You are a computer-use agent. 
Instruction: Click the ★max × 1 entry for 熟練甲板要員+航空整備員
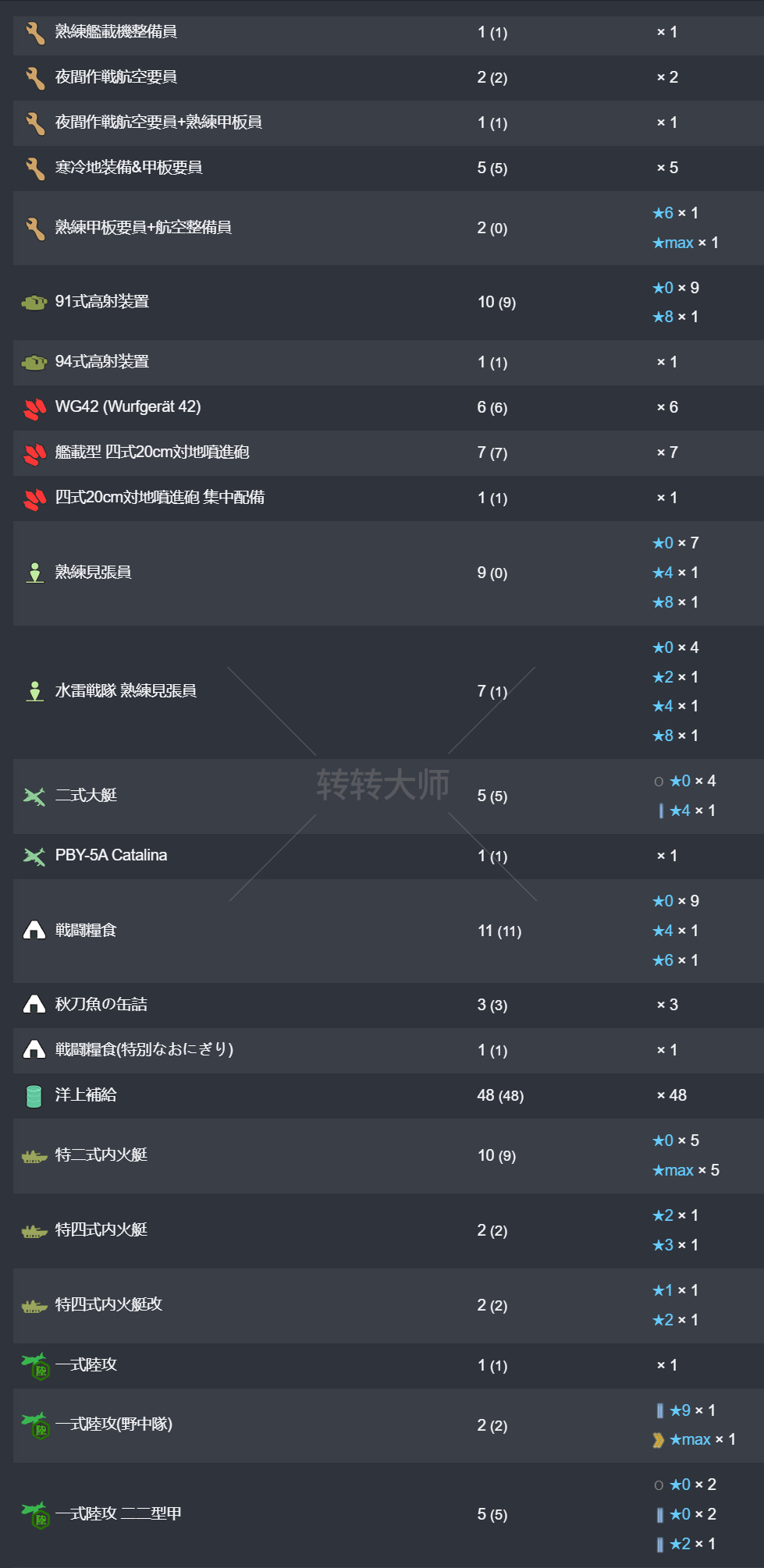(x=685, y=243)
